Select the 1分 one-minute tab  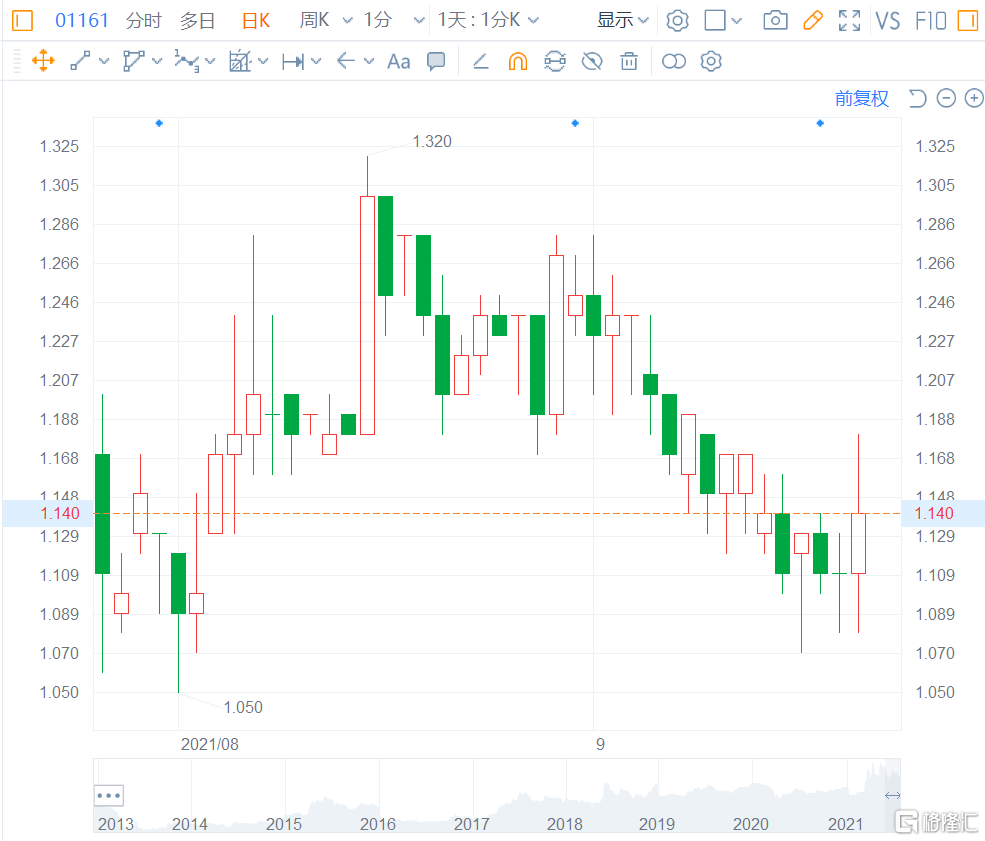coord(378,21)
